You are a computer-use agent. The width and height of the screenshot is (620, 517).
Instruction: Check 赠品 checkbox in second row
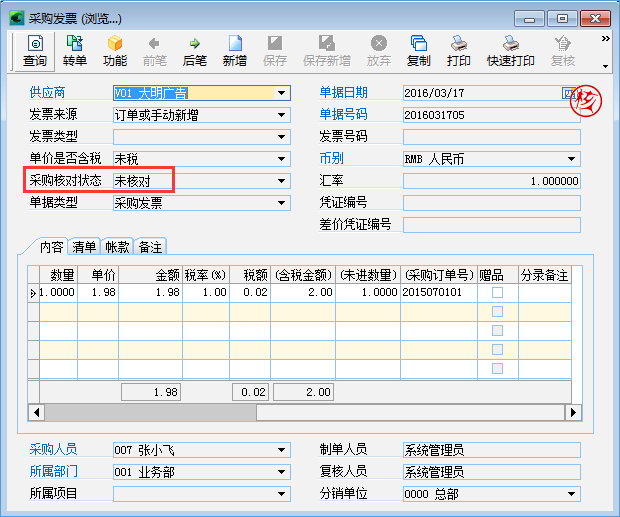pyautogui.click(x=497, y=312)
